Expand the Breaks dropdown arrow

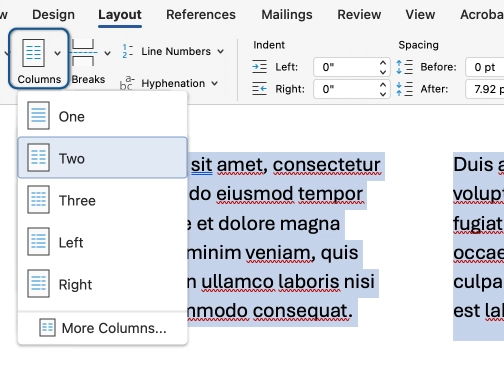tap(107, 53)
